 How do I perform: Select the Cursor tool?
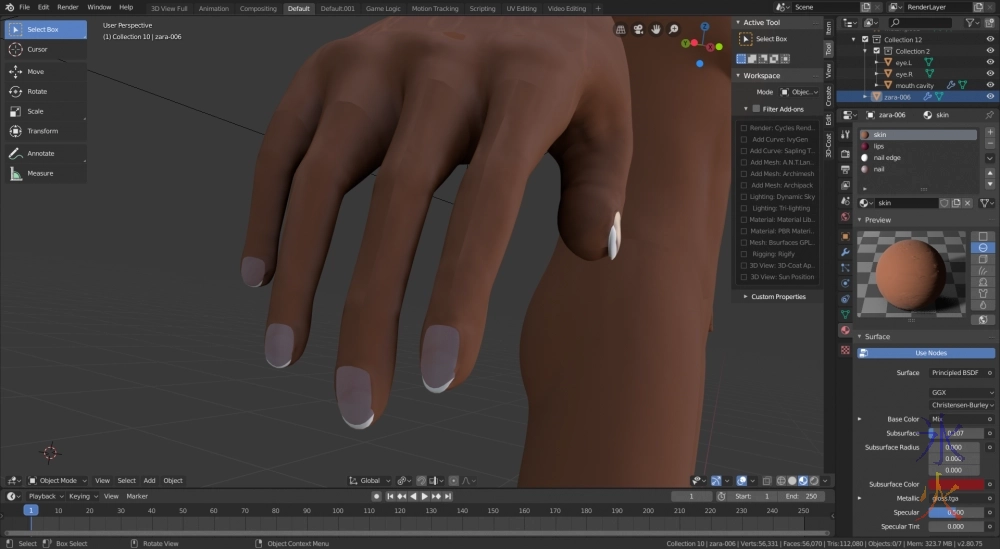[37, 49]
